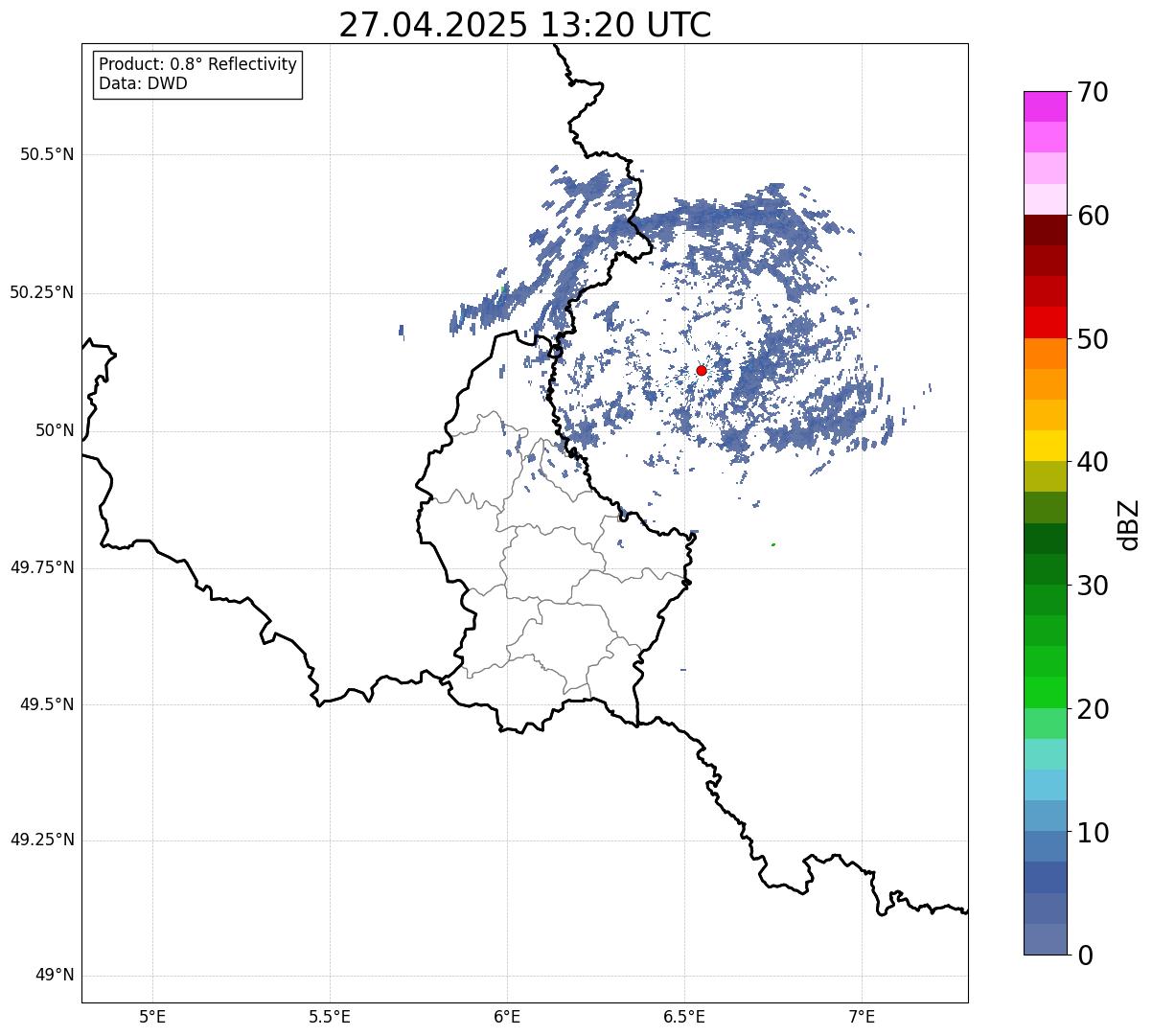Viewport: 1152px width, 1036px height.
Task: Click the 'Data: DWD' label
Action: (x=143, y=83)
